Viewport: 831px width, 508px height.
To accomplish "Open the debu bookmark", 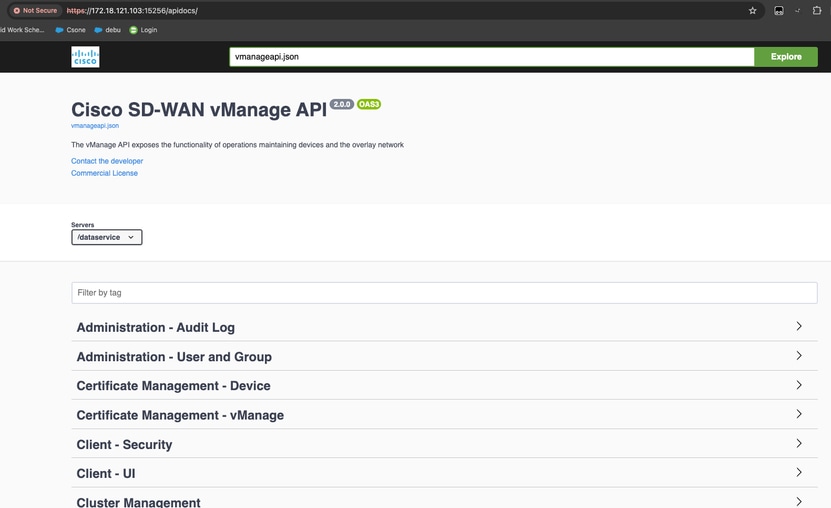I will (107, 30).
